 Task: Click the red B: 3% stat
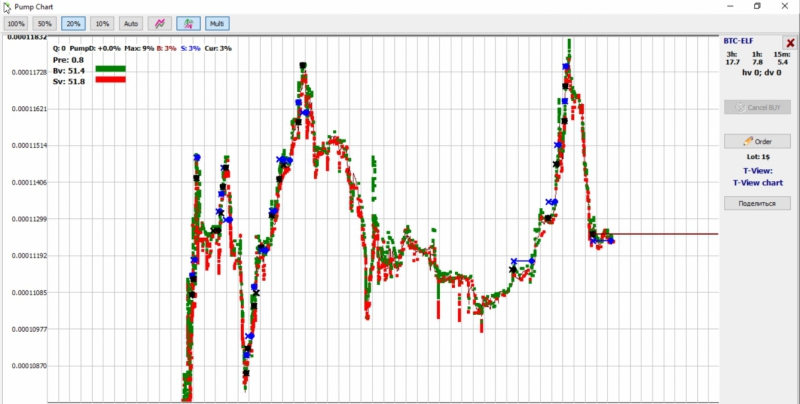(166, 48)
